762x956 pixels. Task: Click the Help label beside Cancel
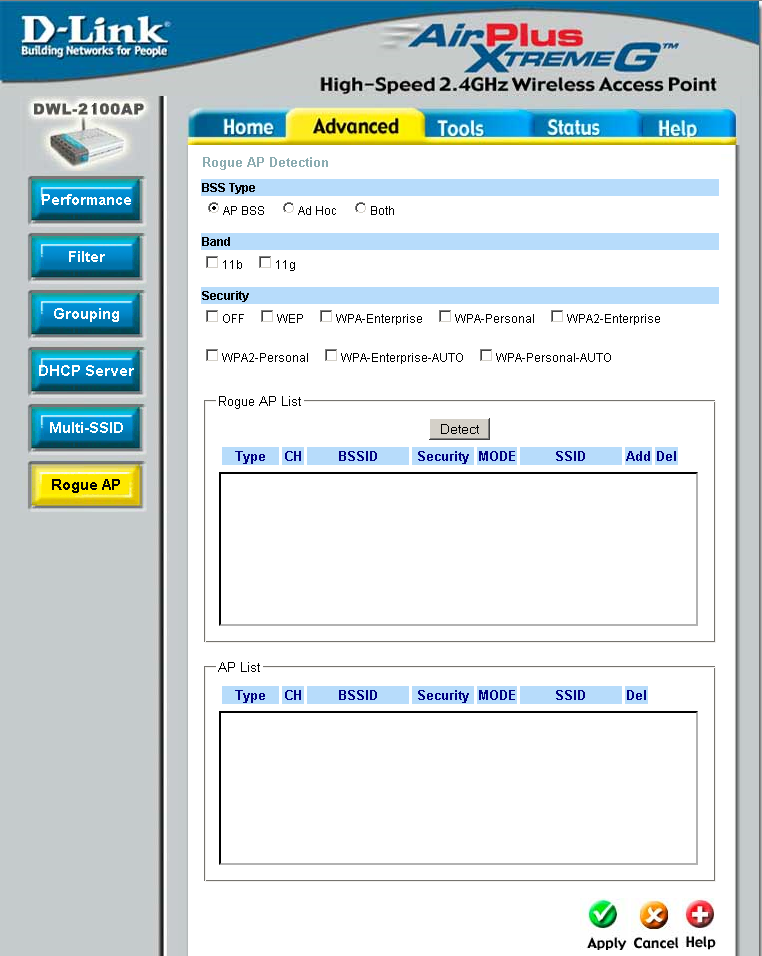coord(700,942)
